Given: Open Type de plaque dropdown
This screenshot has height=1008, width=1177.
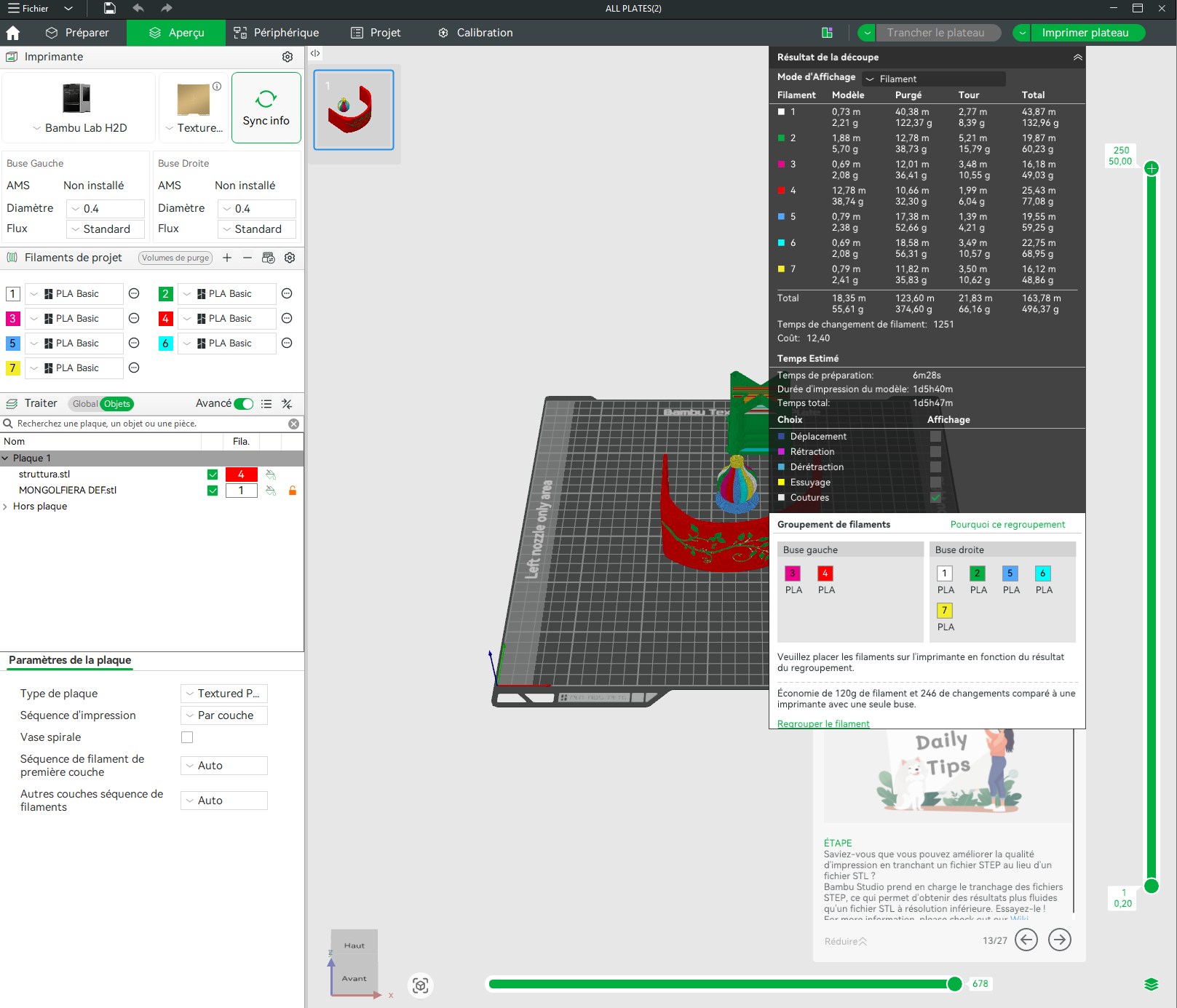Looking at the screenshot, I should click(224, 694).
